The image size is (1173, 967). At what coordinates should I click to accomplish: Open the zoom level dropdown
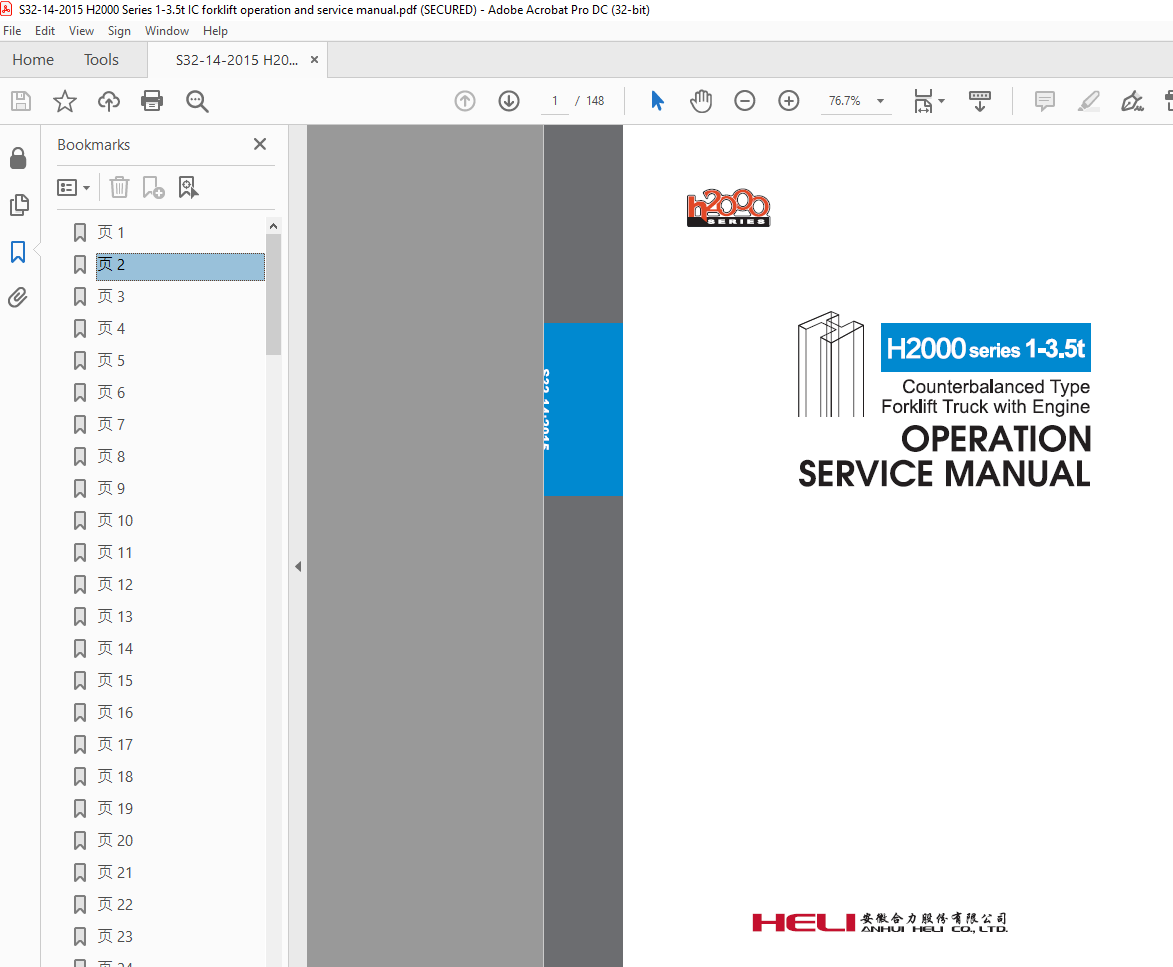tap(880, 101)
